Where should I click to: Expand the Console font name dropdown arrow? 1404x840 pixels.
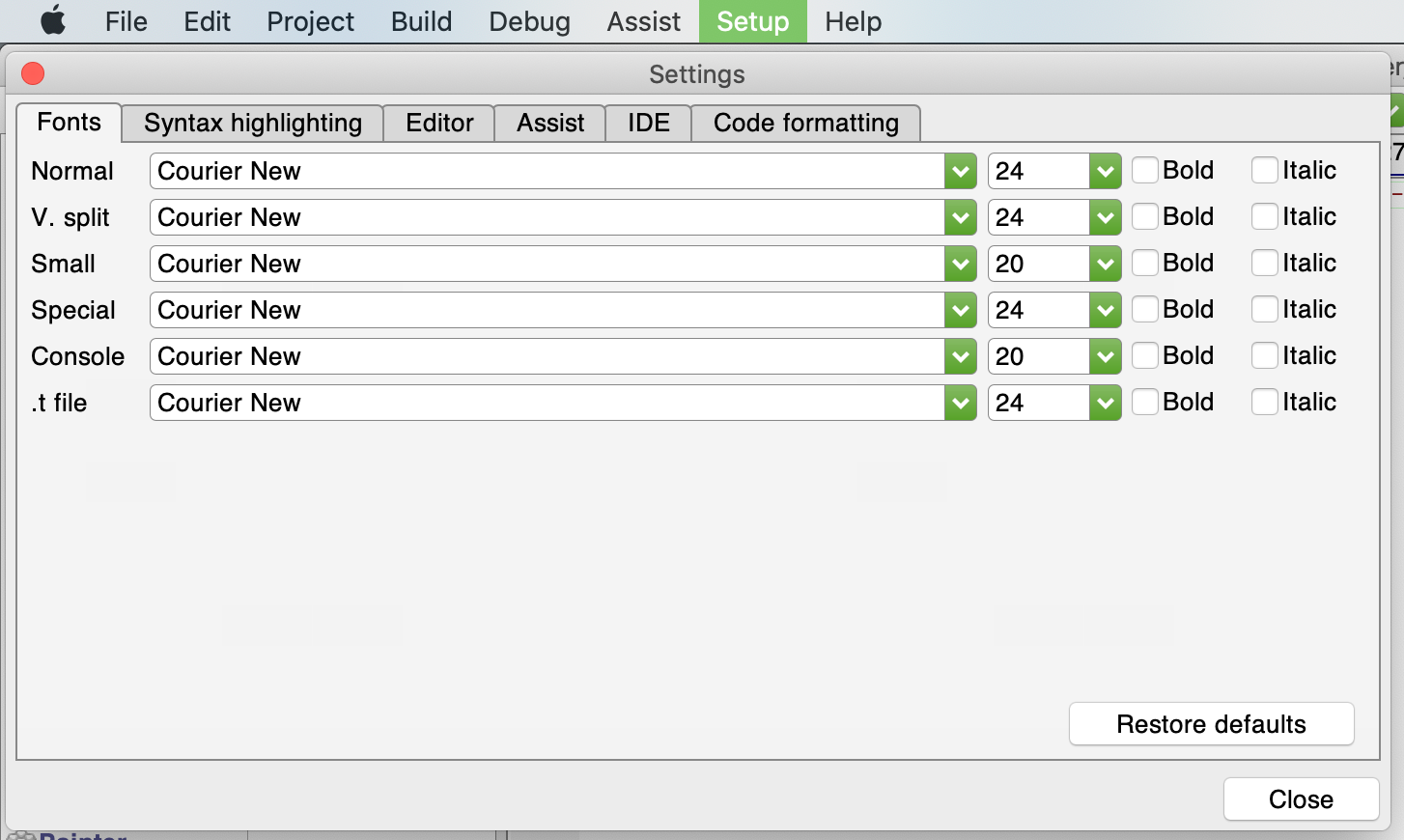coord(960,357)
